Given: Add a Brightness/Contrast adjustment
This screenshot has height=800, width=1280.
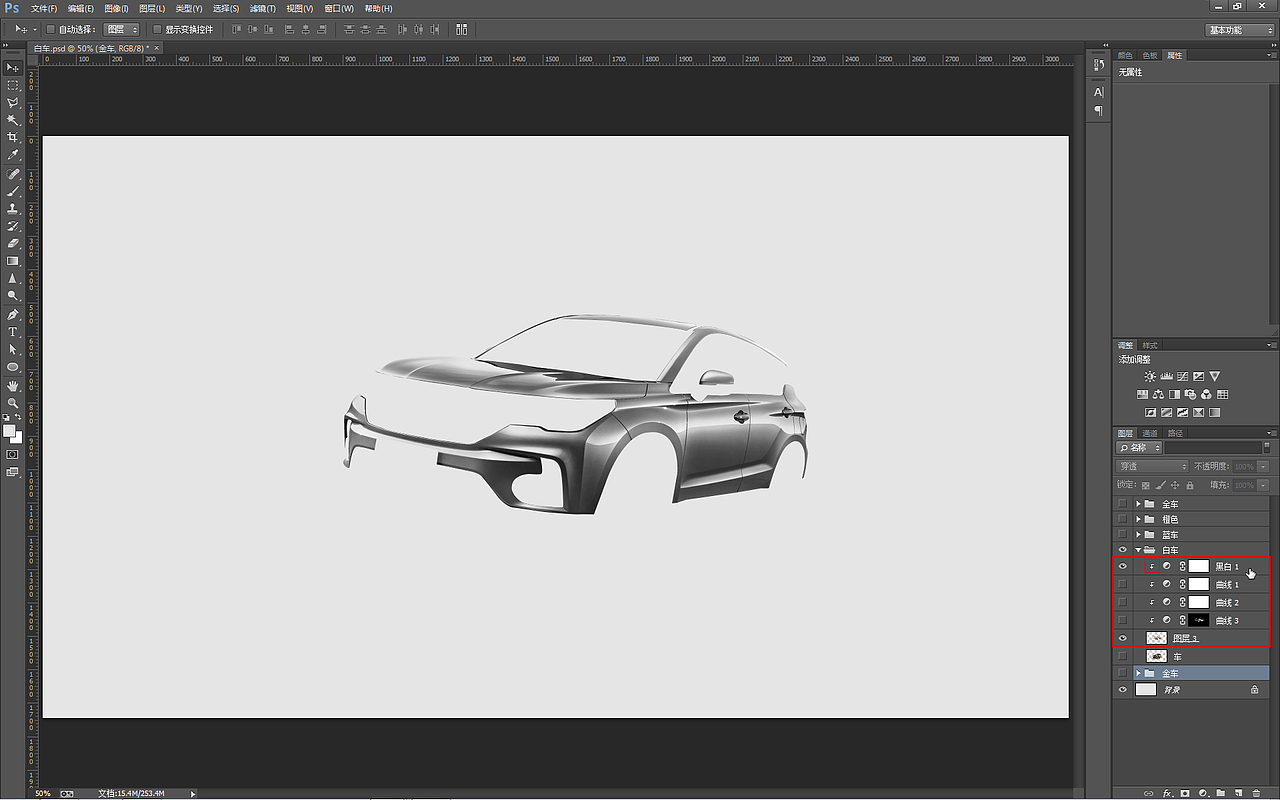Looking at the screenshot, I should 1150,376.
